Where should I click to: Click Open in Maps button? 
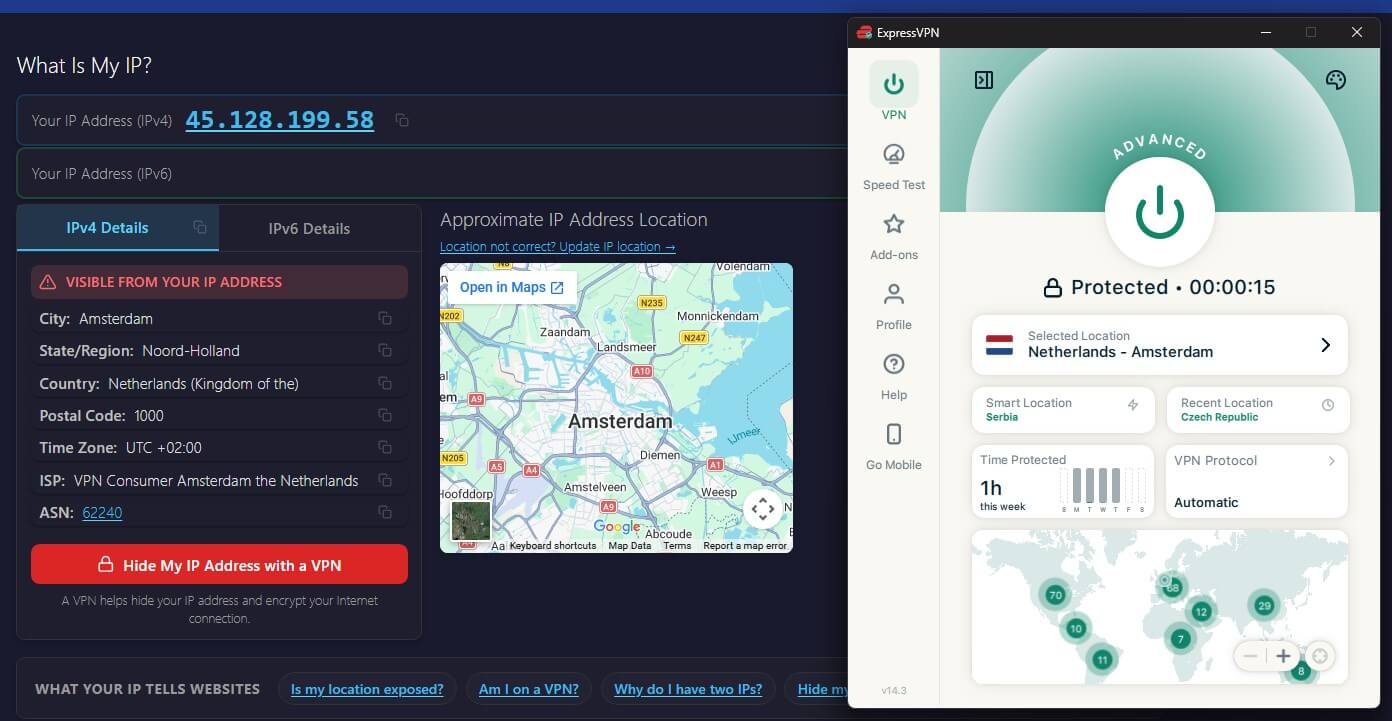[x=511, y=288]
